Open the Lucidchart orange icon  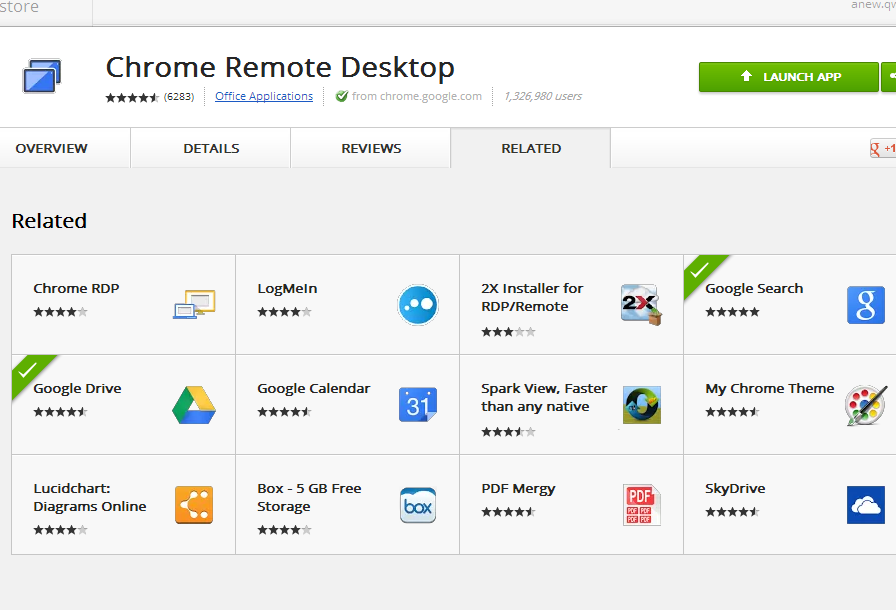coord(194,505)
